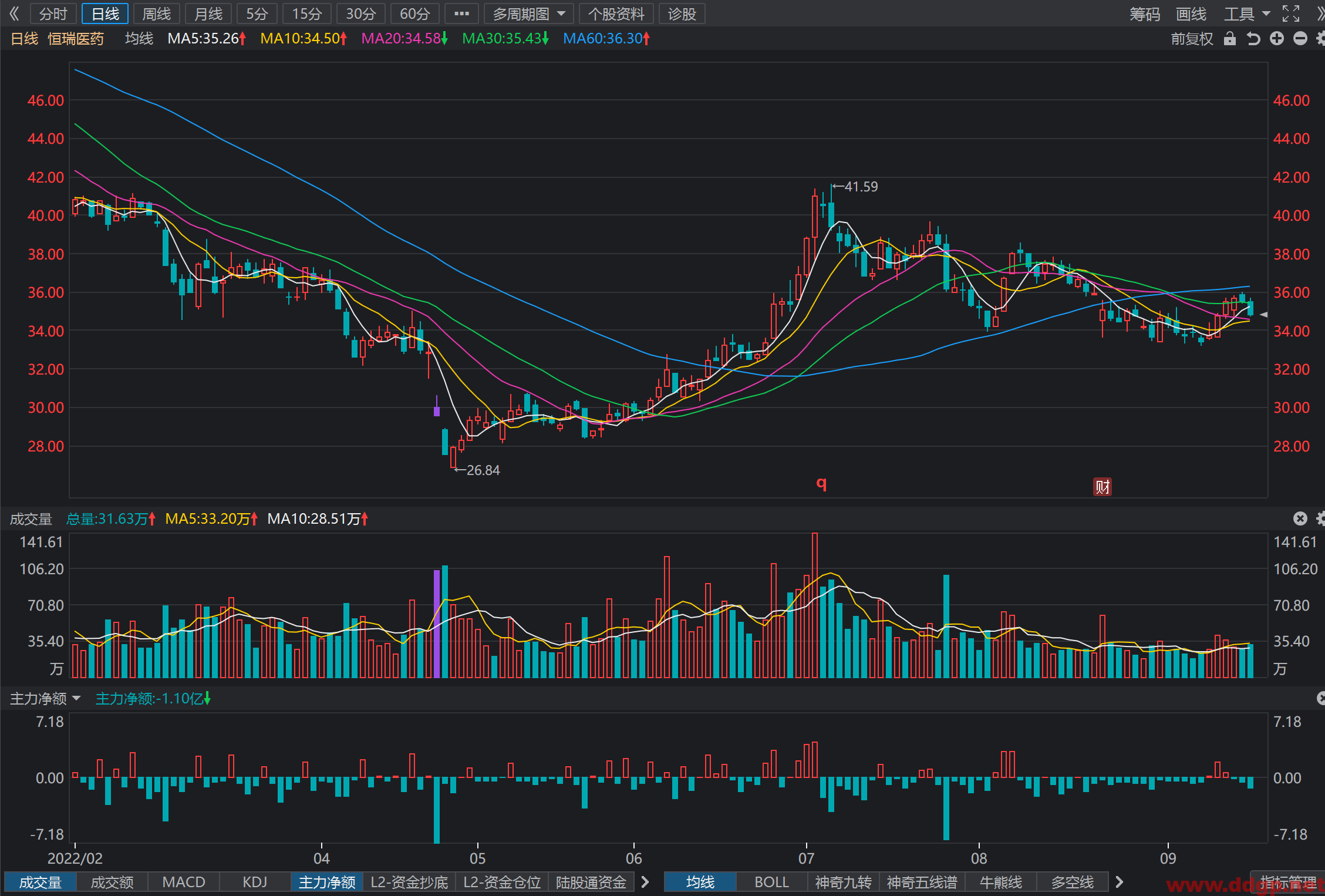The image size is (1325, 896).
Task: Close the 成交量 volume panel
Action: (1300, 518)
